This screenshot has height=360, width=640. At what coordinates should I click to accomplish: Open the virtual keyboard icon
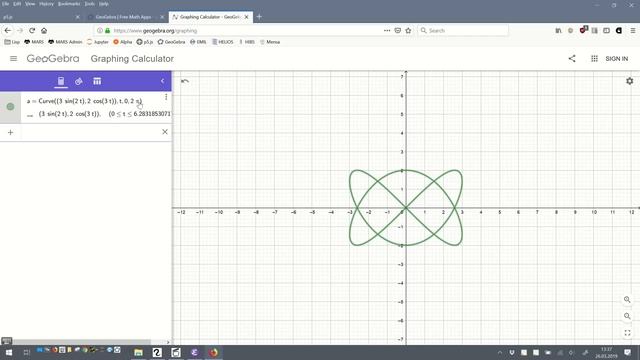[x=7, y=341]
